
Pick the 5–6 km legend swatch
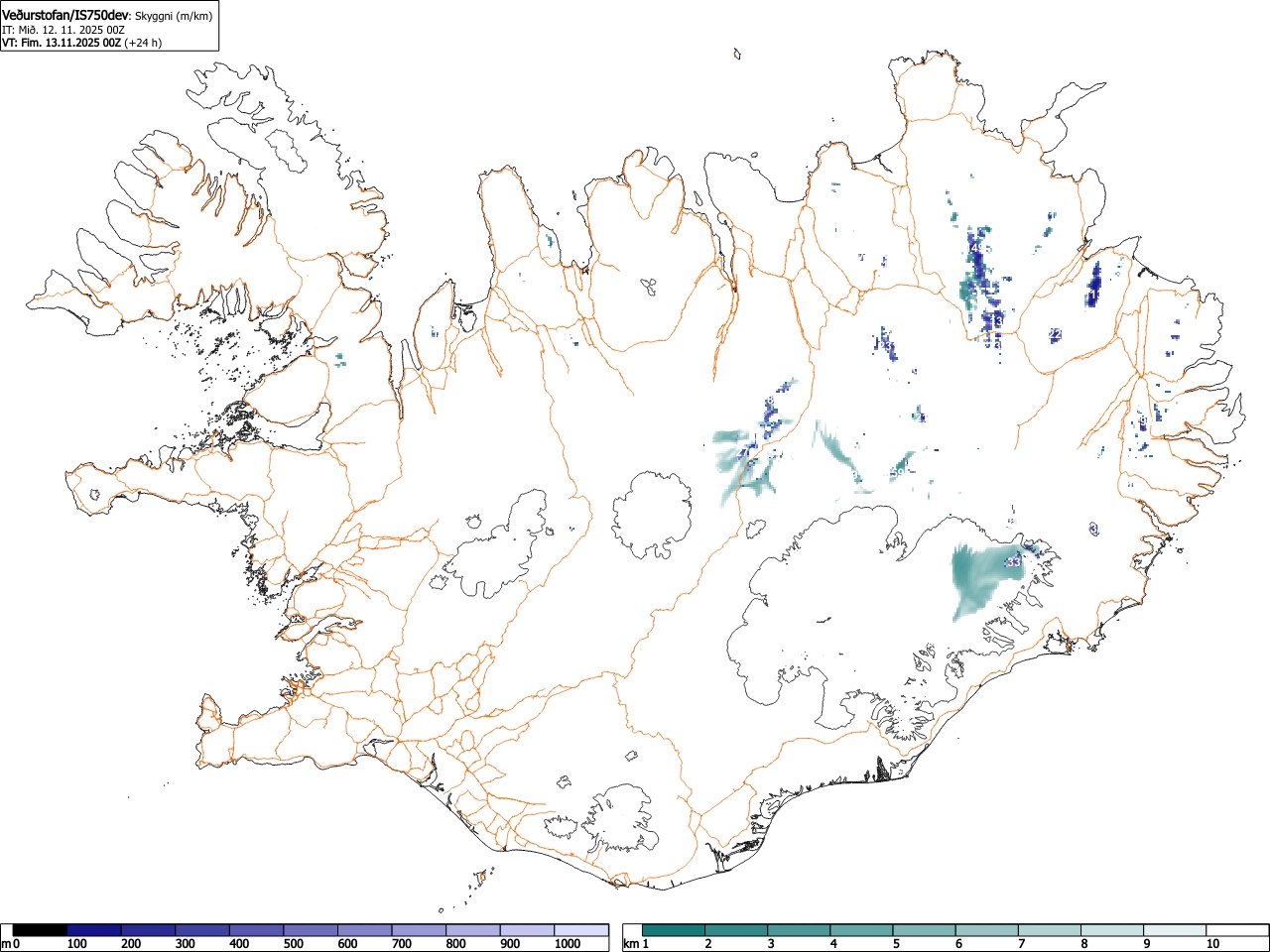(924, 930)
